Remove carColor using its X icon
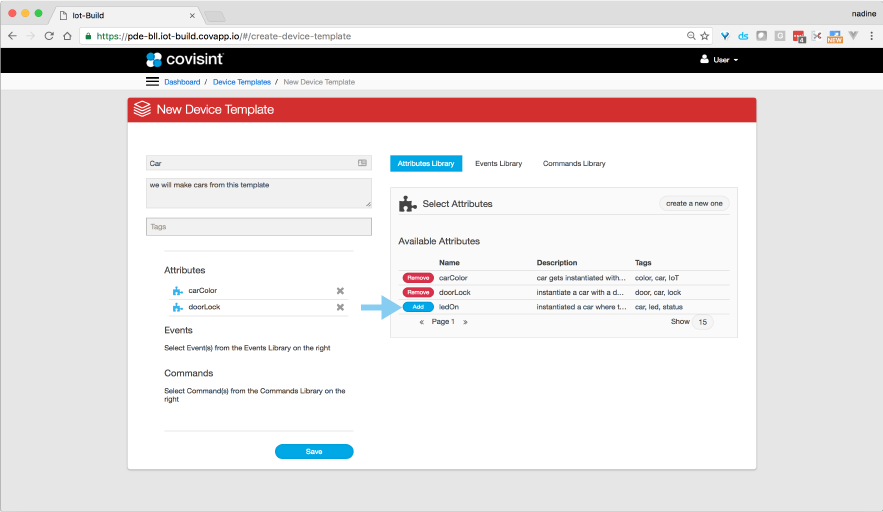 point(340,291)
